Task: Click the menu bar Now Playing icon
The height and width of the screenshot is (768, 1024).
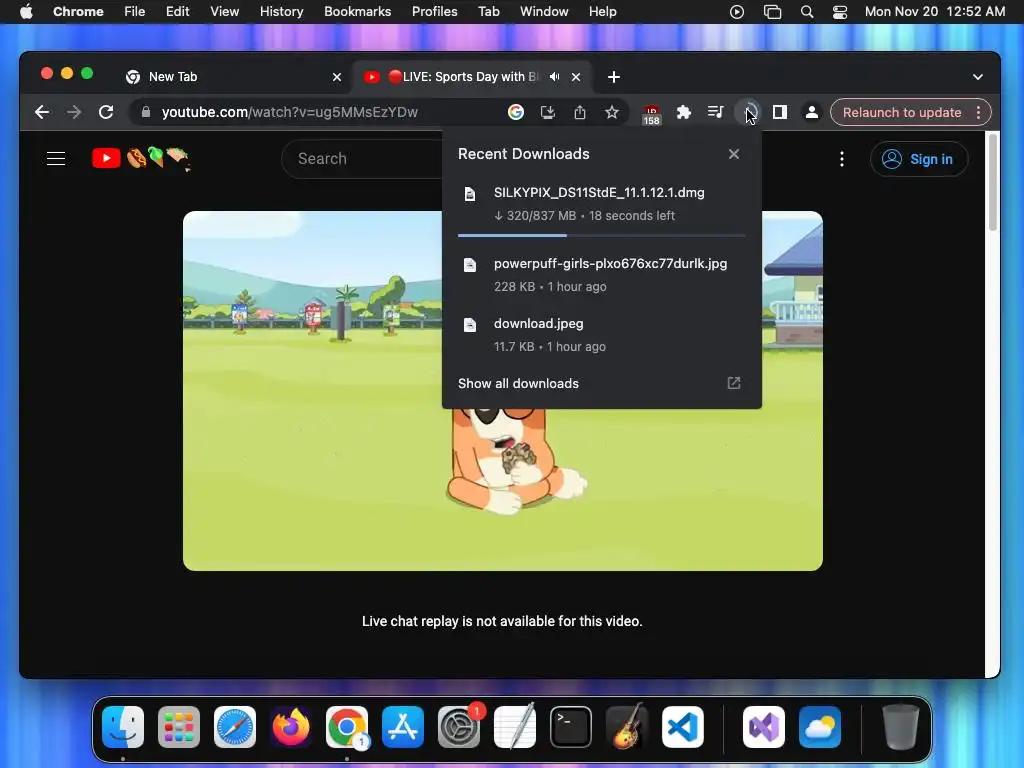Action: 737,12
